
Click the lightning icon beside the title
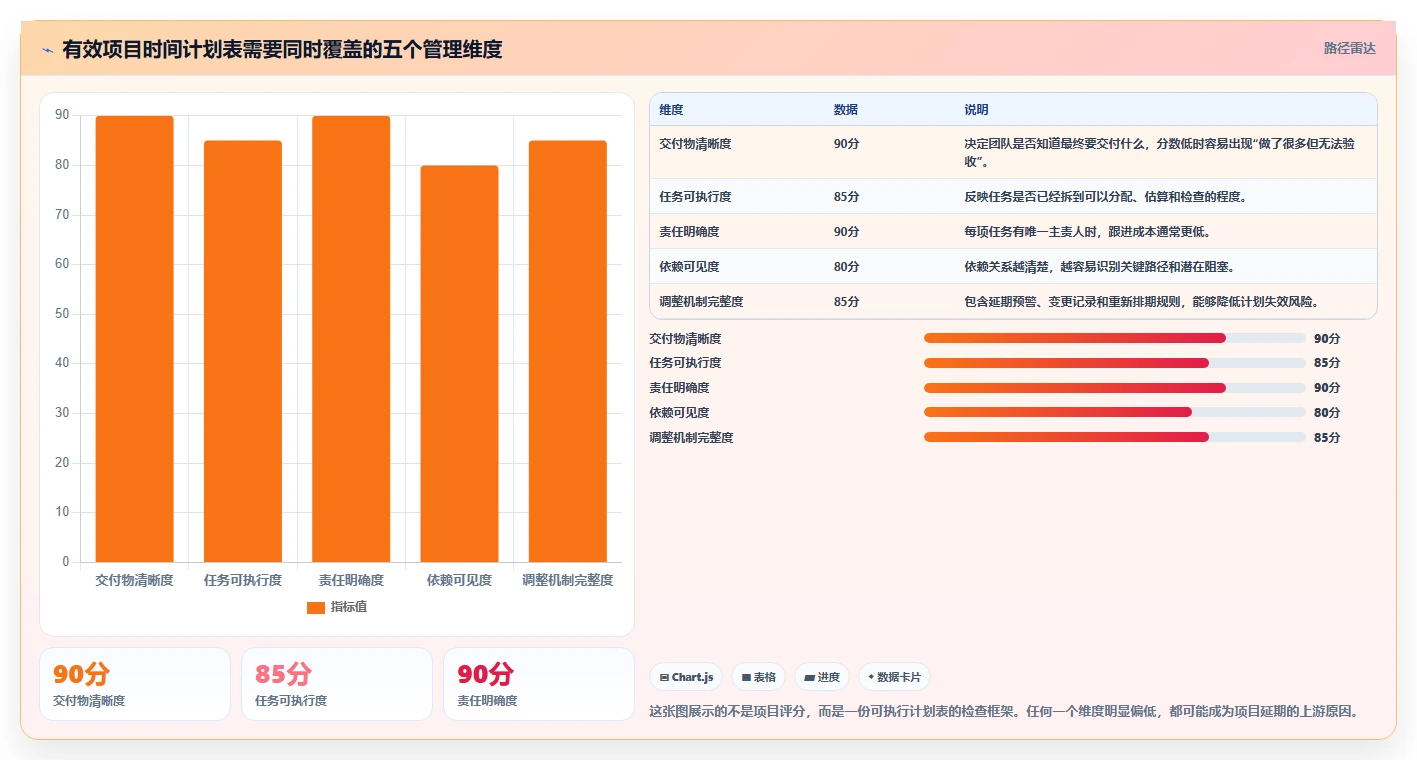48,49
